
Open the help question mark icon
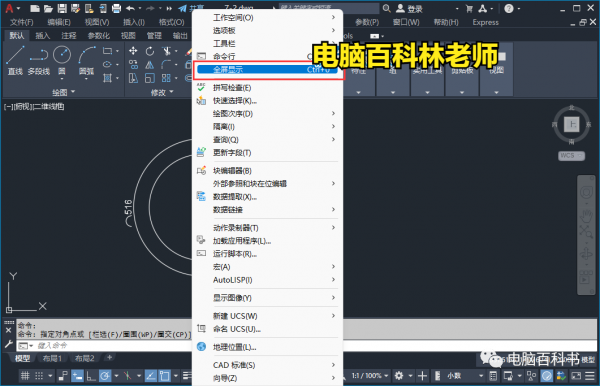pyautogui.click(x=509, y=8)
